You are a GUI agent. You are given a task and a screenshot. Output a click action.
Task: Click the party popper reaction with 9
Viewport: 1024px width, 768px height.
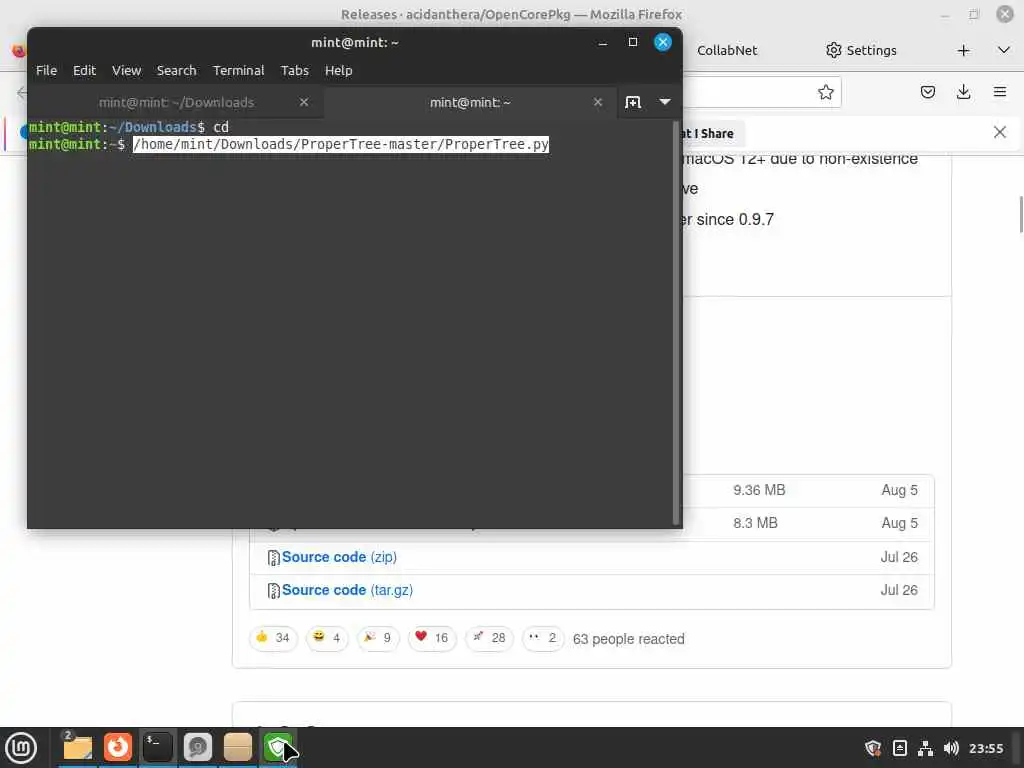[x=377, y=638]
